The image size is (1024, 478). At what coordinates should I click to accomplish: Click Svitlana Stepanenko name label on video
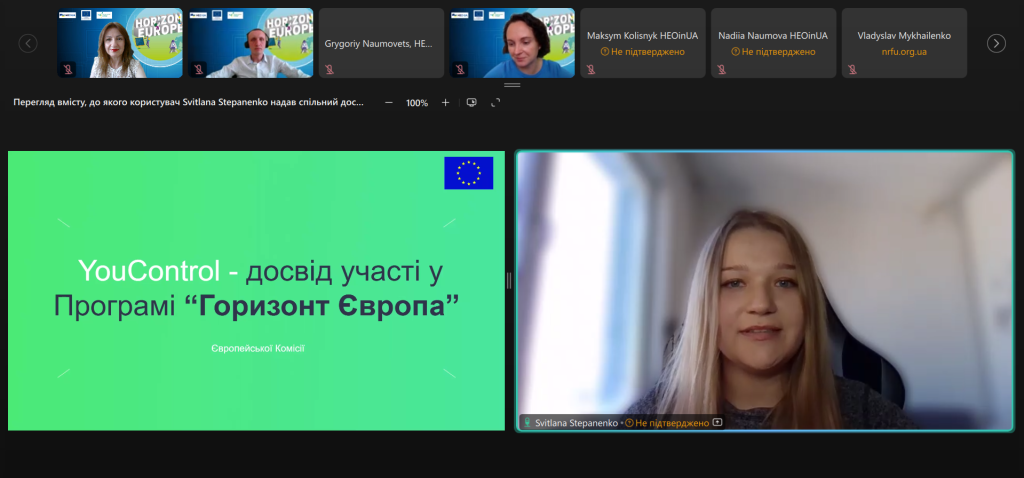click(x=576, y=423)
